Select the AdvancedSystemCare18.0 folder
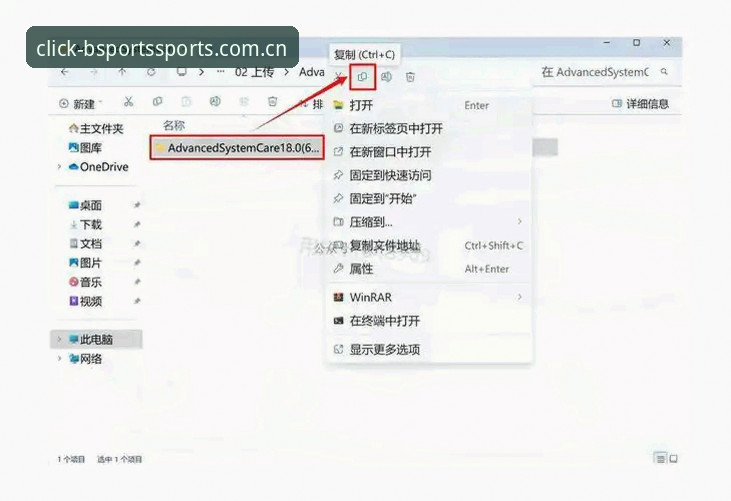731x501 pixels. tap(237, 148)
